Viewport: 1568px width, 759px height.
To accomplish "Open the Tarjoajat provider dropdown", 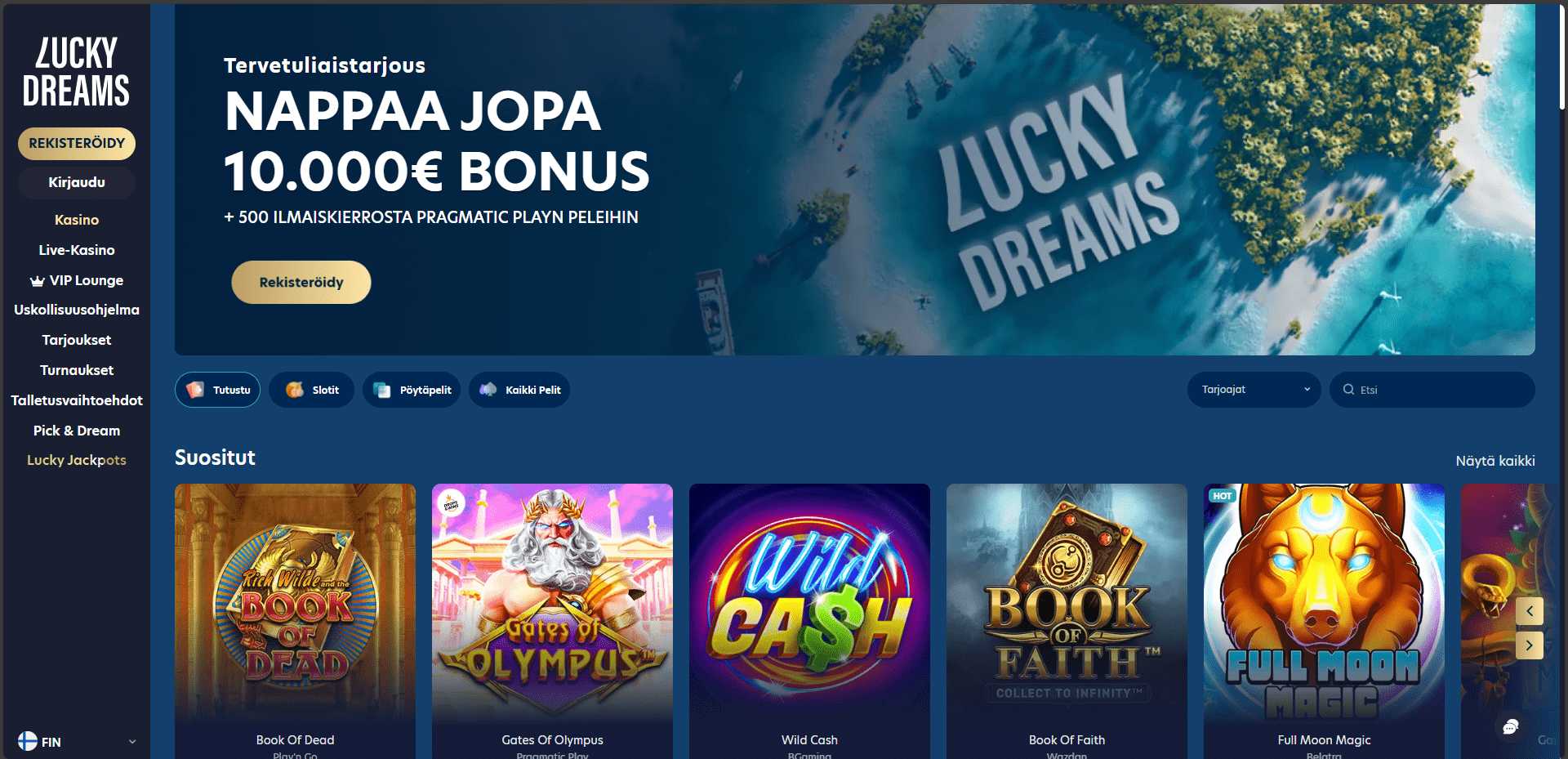I will tap(1254, 390).
